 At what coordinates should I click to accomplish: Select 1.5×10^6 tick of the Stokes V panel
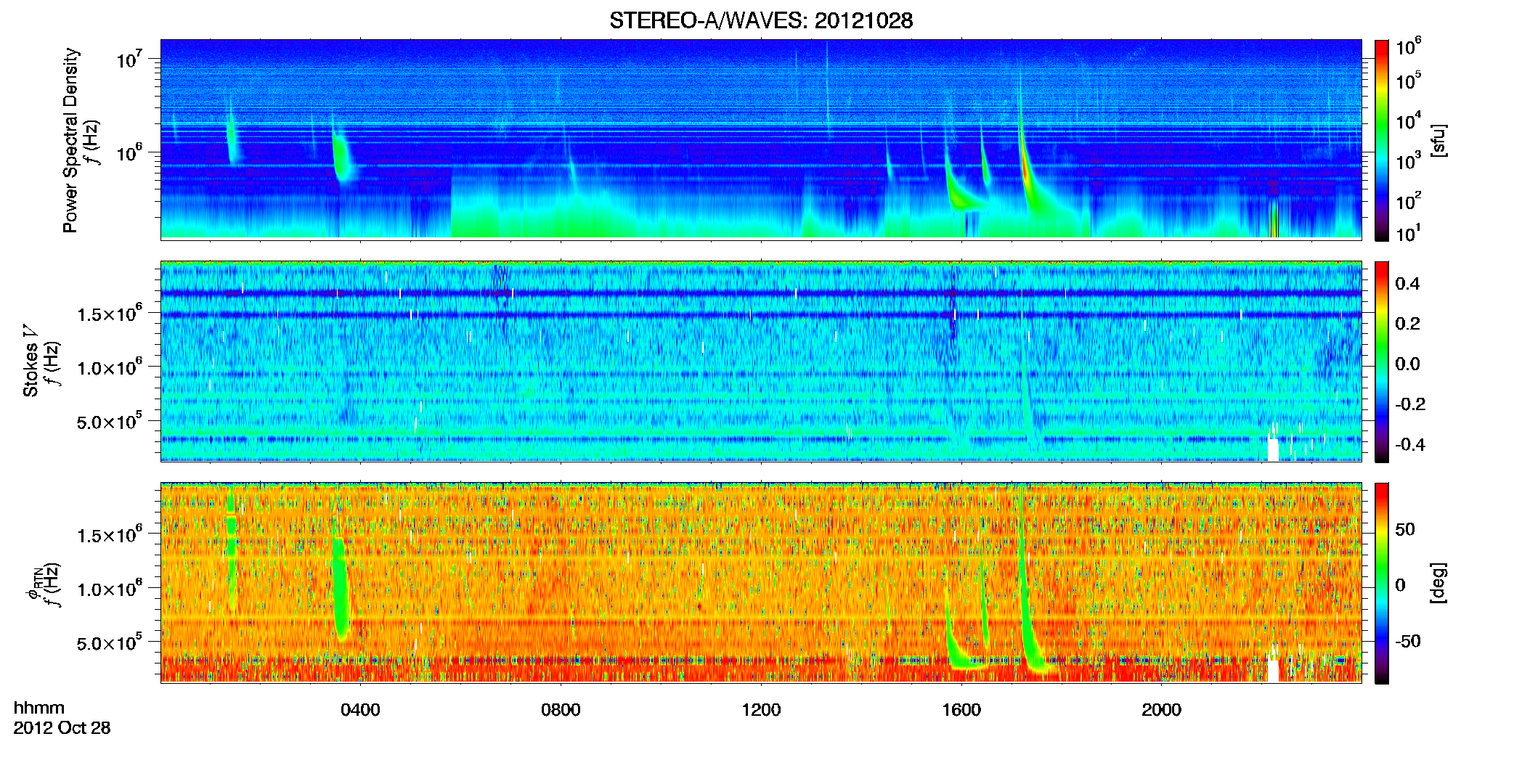[110, 314]
